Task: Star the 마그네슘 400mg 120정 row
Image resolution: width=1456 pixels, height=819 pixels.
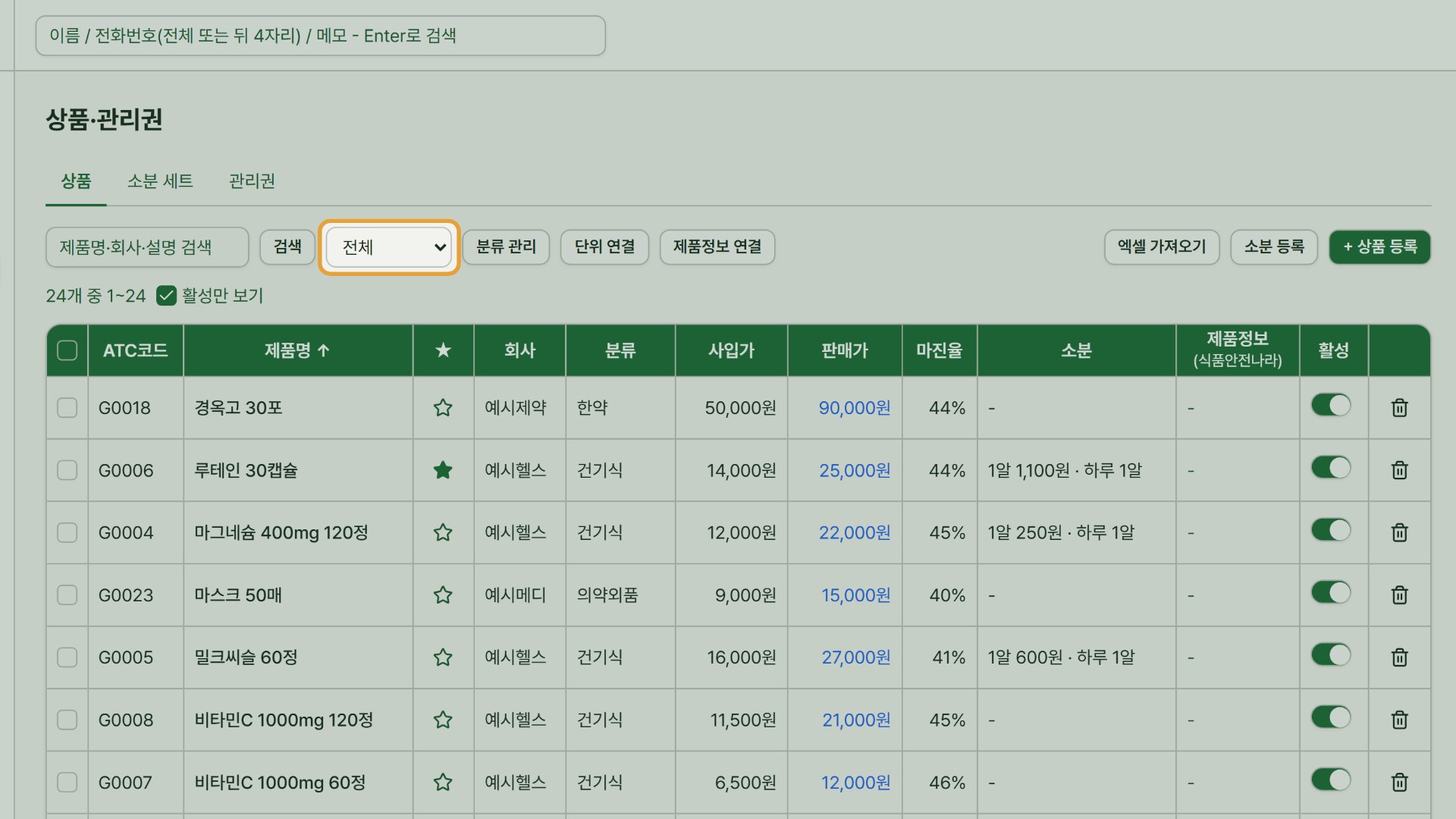Action: coord(443,532)
